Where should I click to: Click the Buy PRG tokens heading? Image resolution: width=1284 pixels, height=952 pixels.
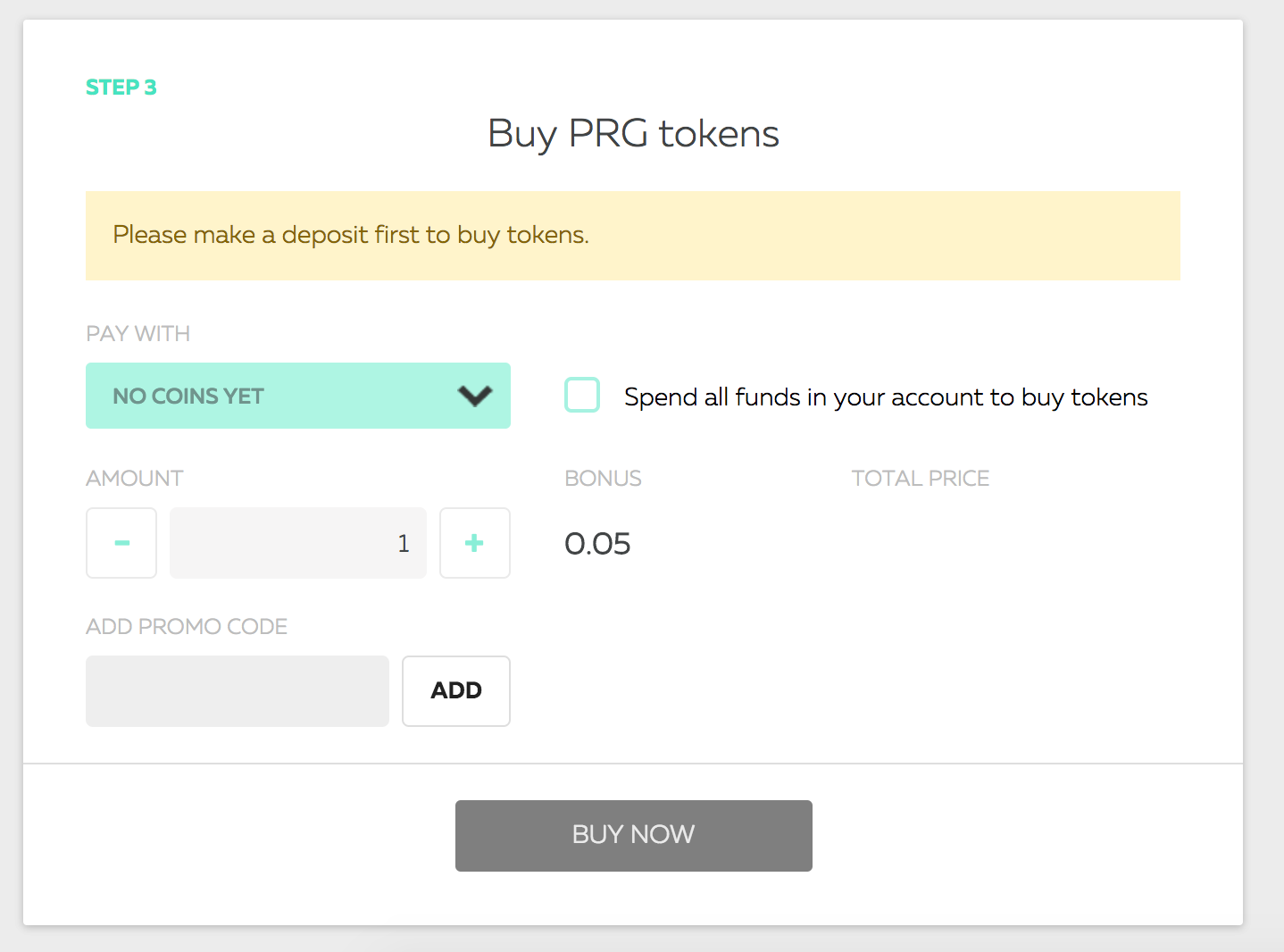[633, 134]
